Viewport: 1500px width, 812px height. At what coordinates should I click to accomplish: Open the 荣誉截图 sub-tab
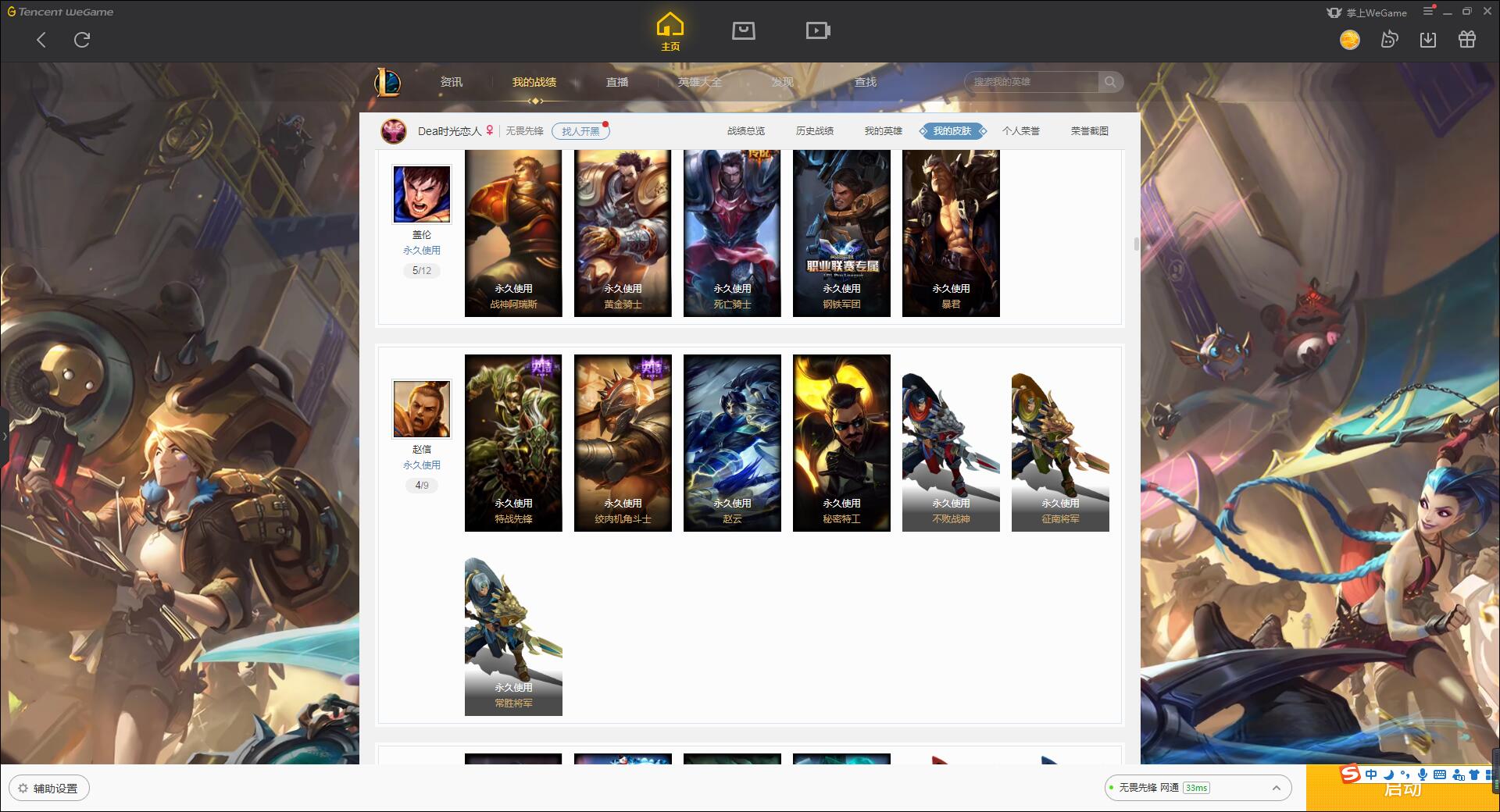coord(1090,131)
